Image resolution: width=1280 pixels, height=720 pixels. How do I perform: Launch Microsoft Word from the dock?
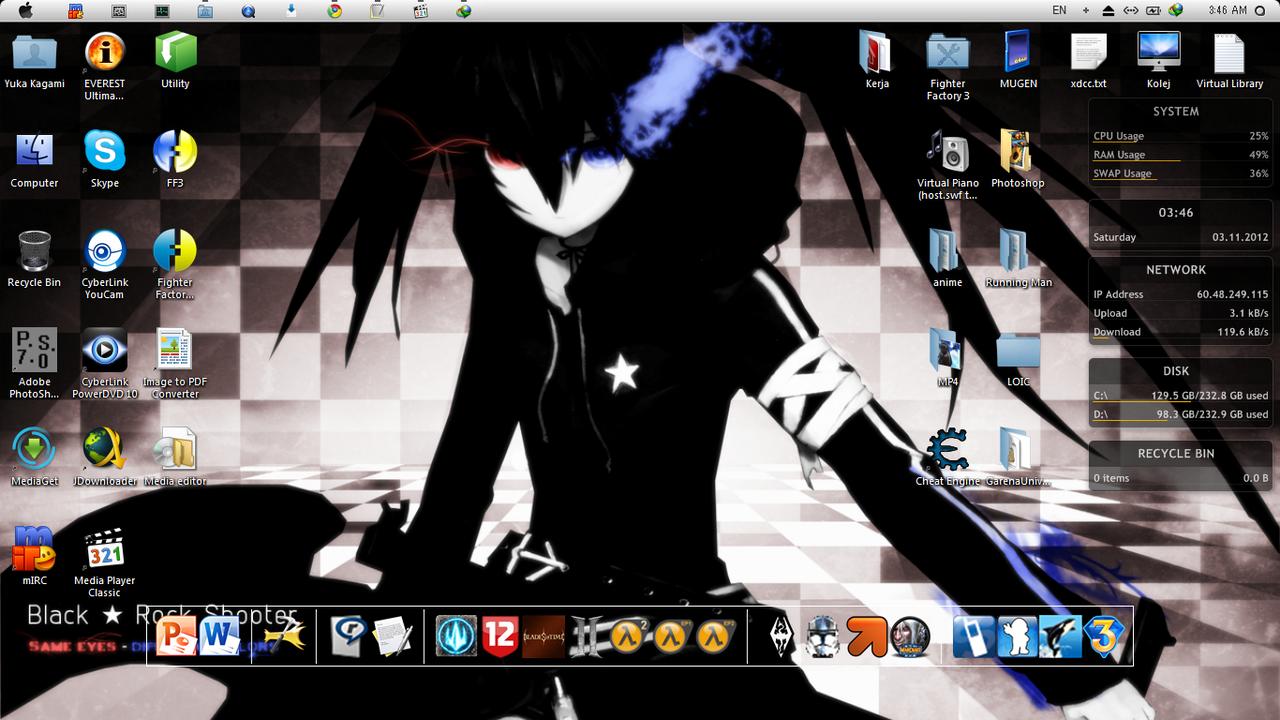tap(219, 636)
